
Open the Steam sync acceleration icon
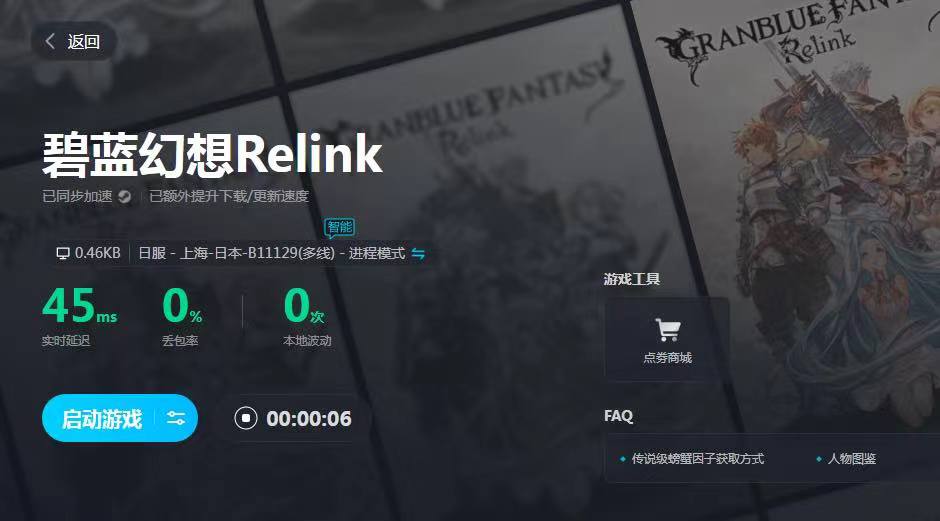125,197
